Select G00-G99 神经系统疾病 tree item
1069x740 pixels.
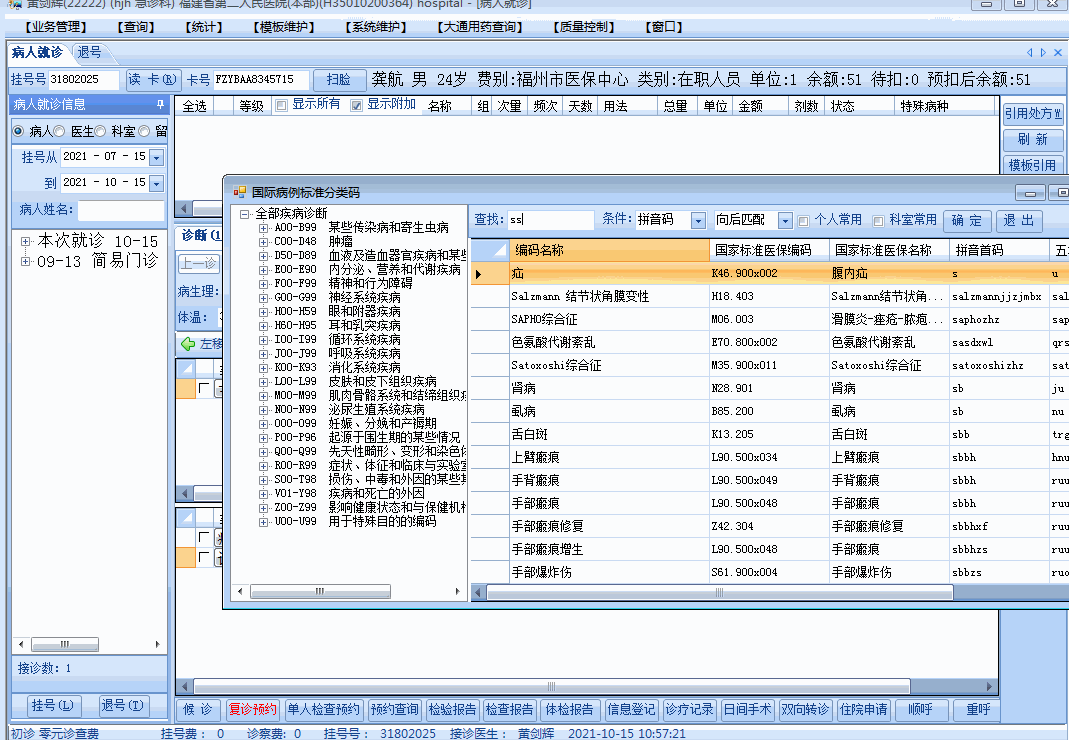coord(337,298)
